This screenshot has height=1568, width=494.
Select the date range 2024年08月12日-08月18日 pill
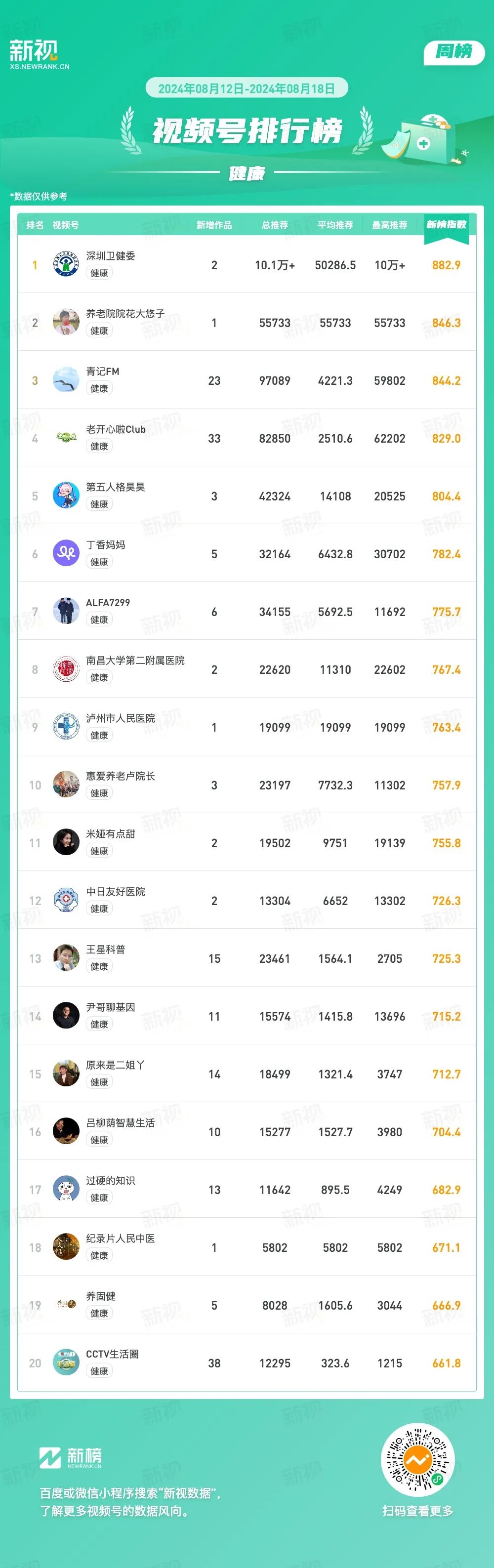tap(247, 88)
